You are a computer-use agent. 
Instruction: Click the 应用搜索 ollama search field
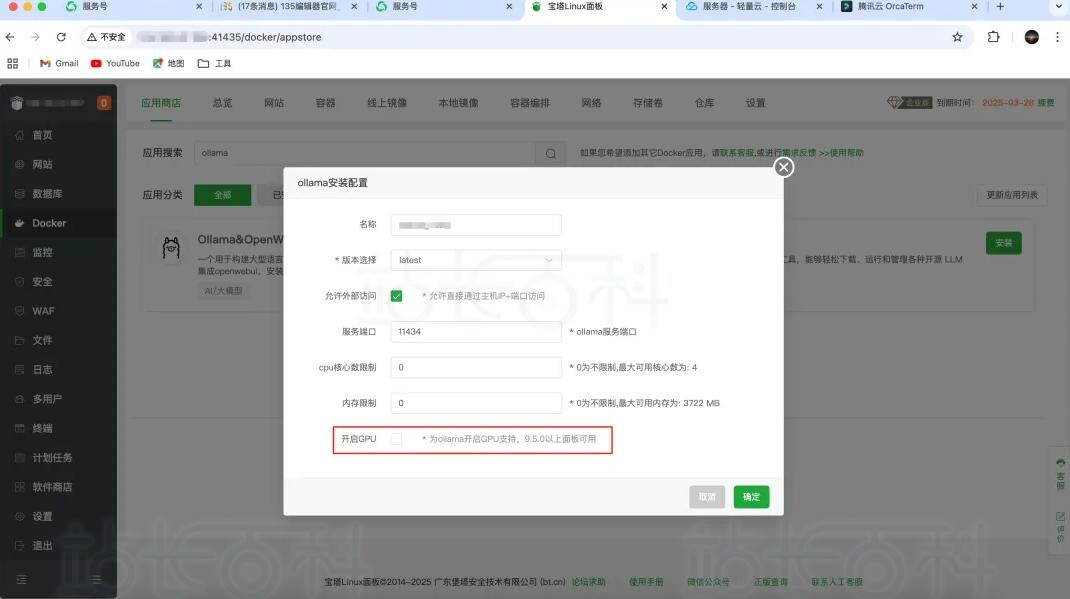(x=364, y=153)
